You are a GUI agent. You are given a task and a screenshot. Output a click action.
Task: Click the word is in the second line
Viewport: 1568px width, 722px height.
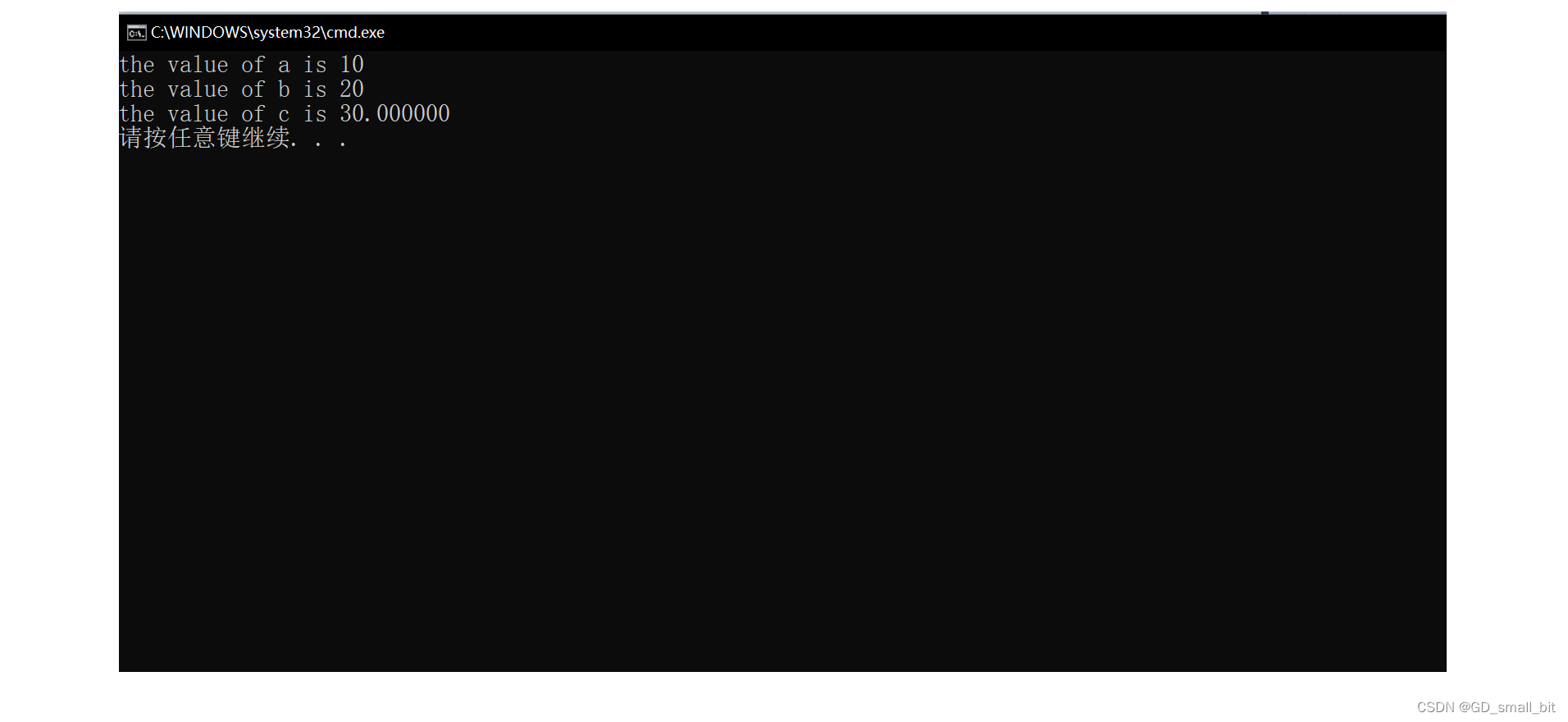315,89
